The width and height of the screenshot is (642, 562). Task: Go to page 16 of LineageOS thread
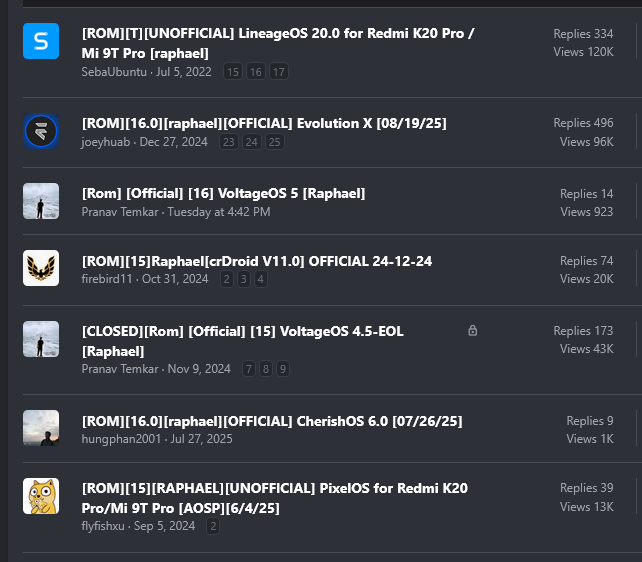[x=255, y=72]
